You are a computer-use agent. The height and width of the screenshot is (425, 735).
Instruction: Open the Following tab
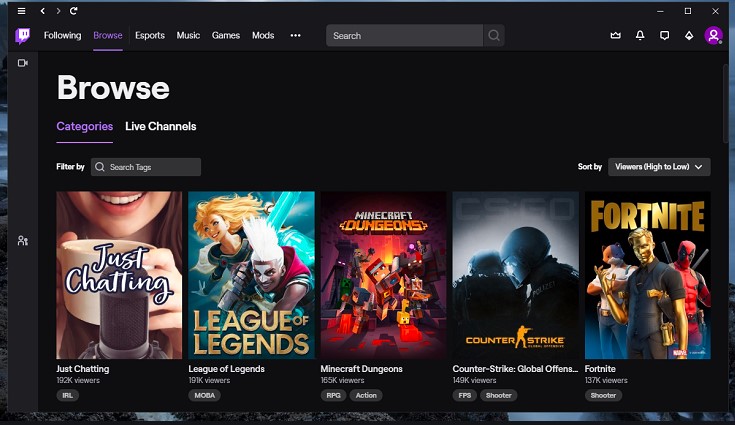click(62, 36)
